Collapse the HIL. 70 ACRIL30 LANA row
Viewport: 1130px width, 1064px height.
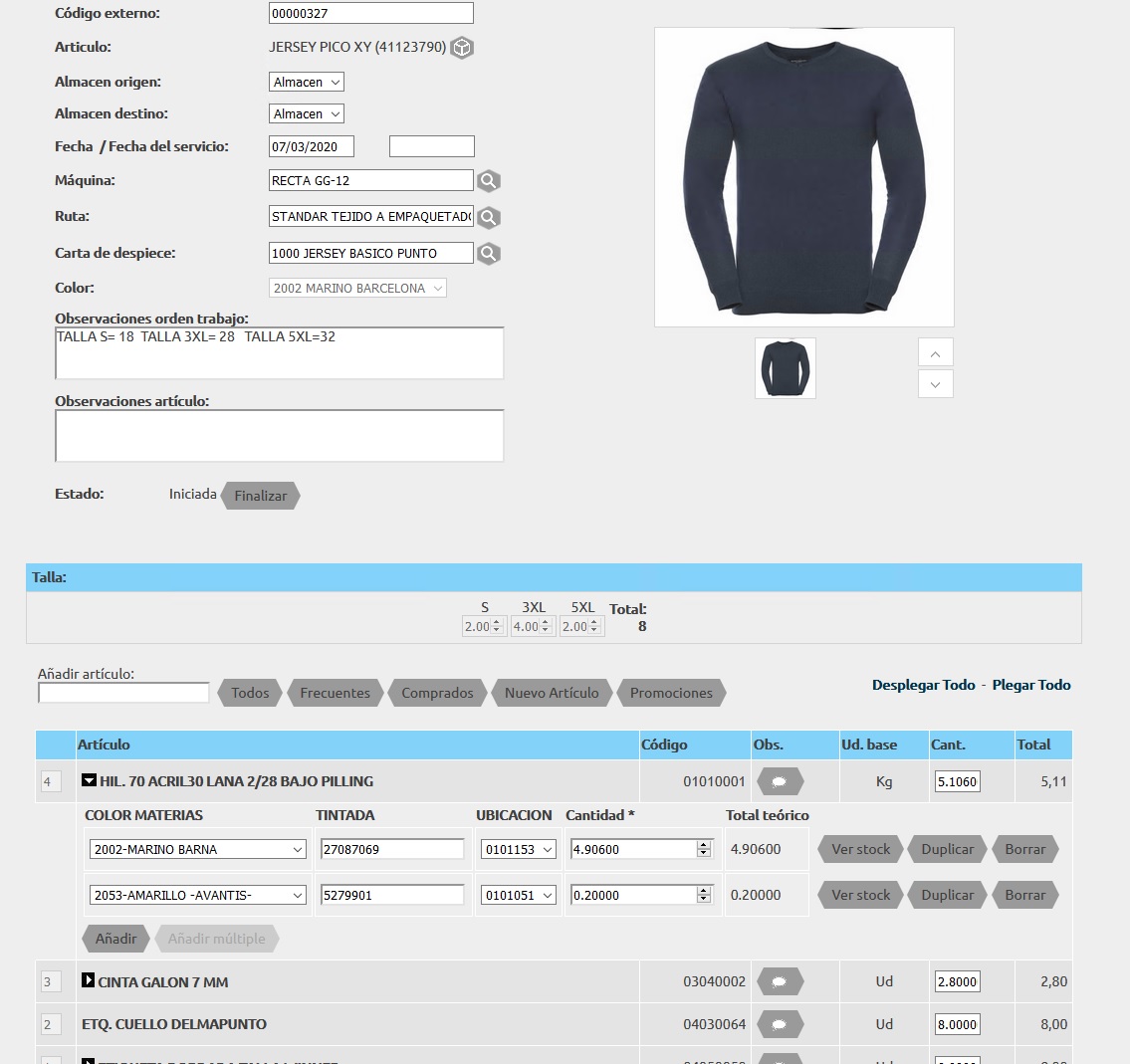tap(89, 781)
